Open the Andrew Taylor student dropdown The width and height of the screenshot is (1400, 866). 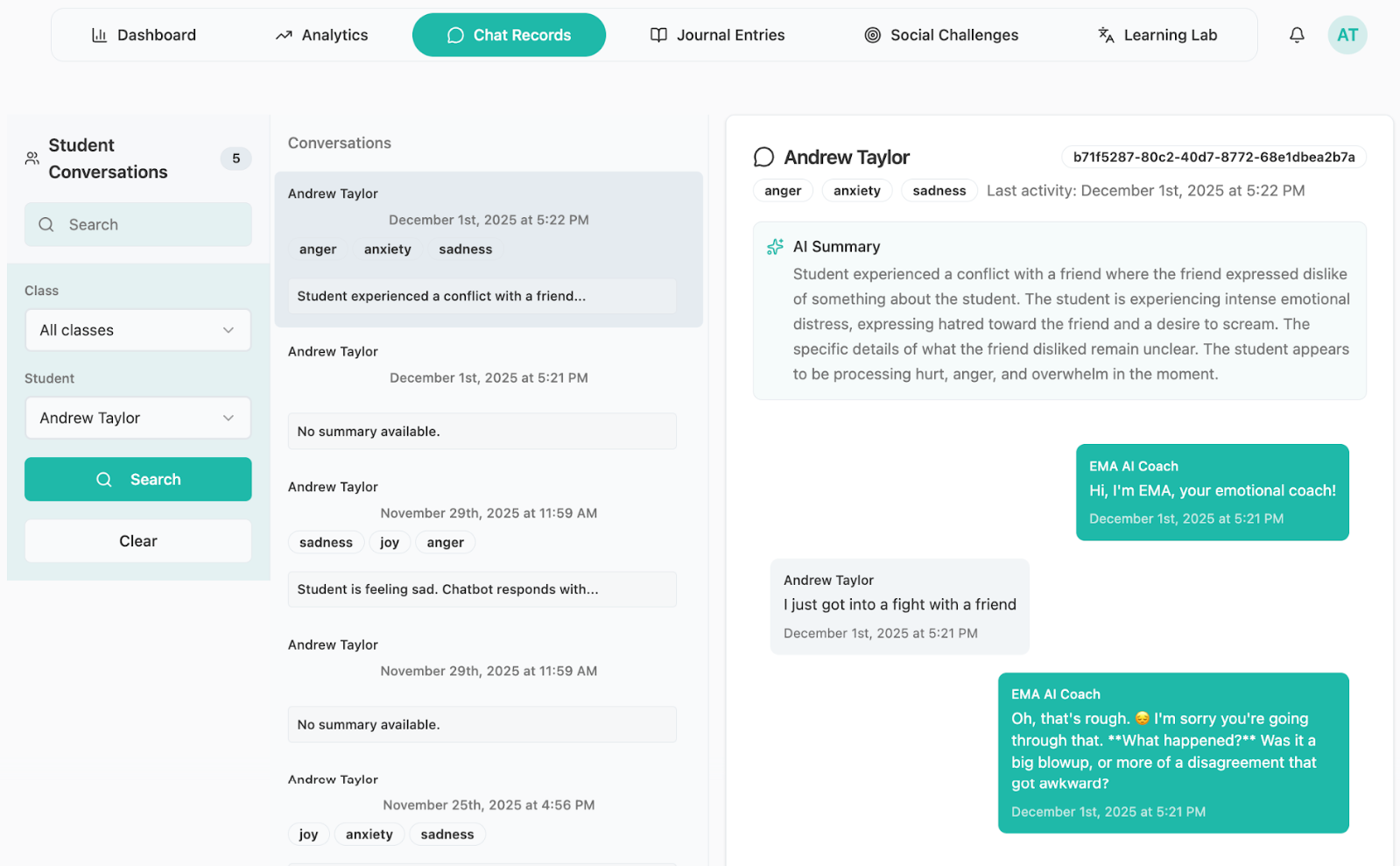pyautogui.click(x=137, y=418)
